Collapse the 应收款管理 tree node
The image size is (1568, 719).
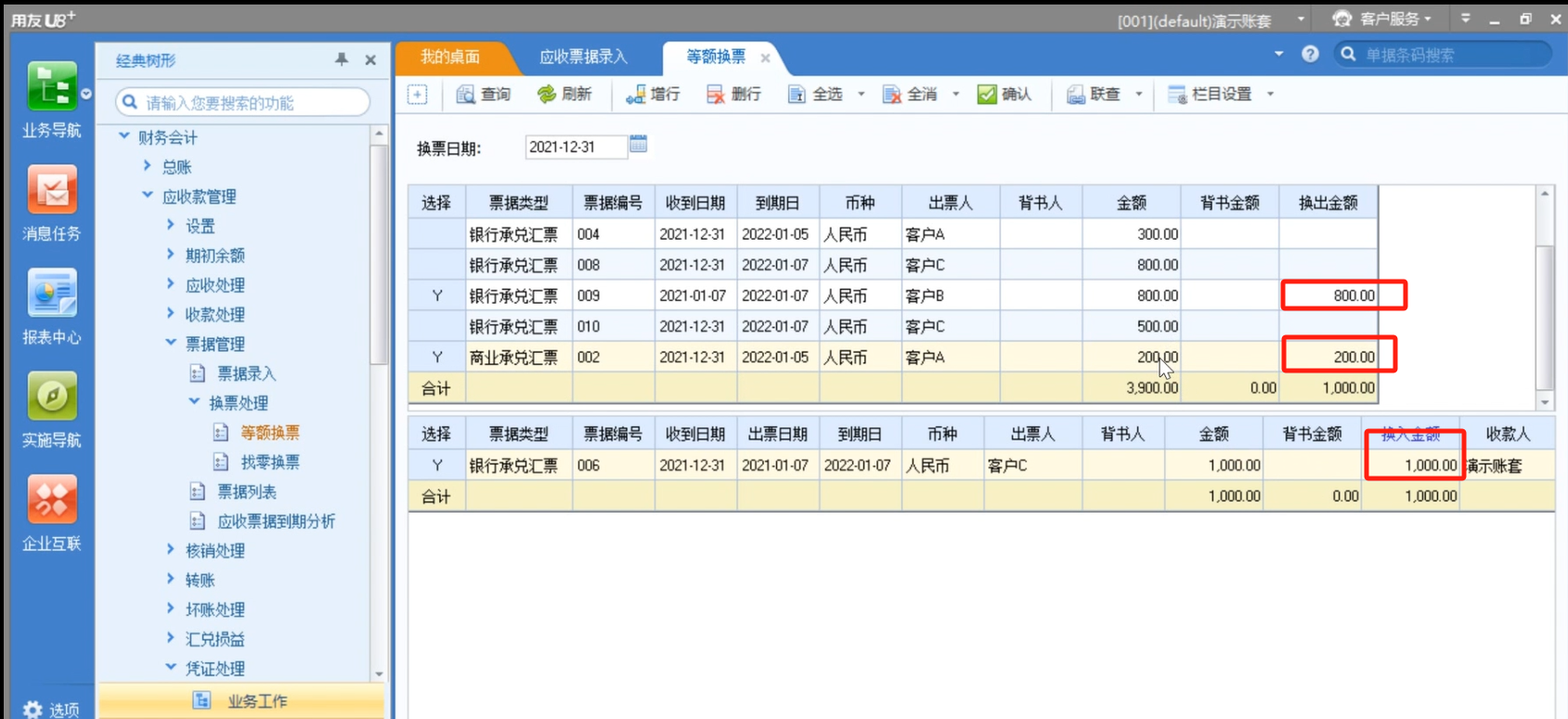coord(148,196)
